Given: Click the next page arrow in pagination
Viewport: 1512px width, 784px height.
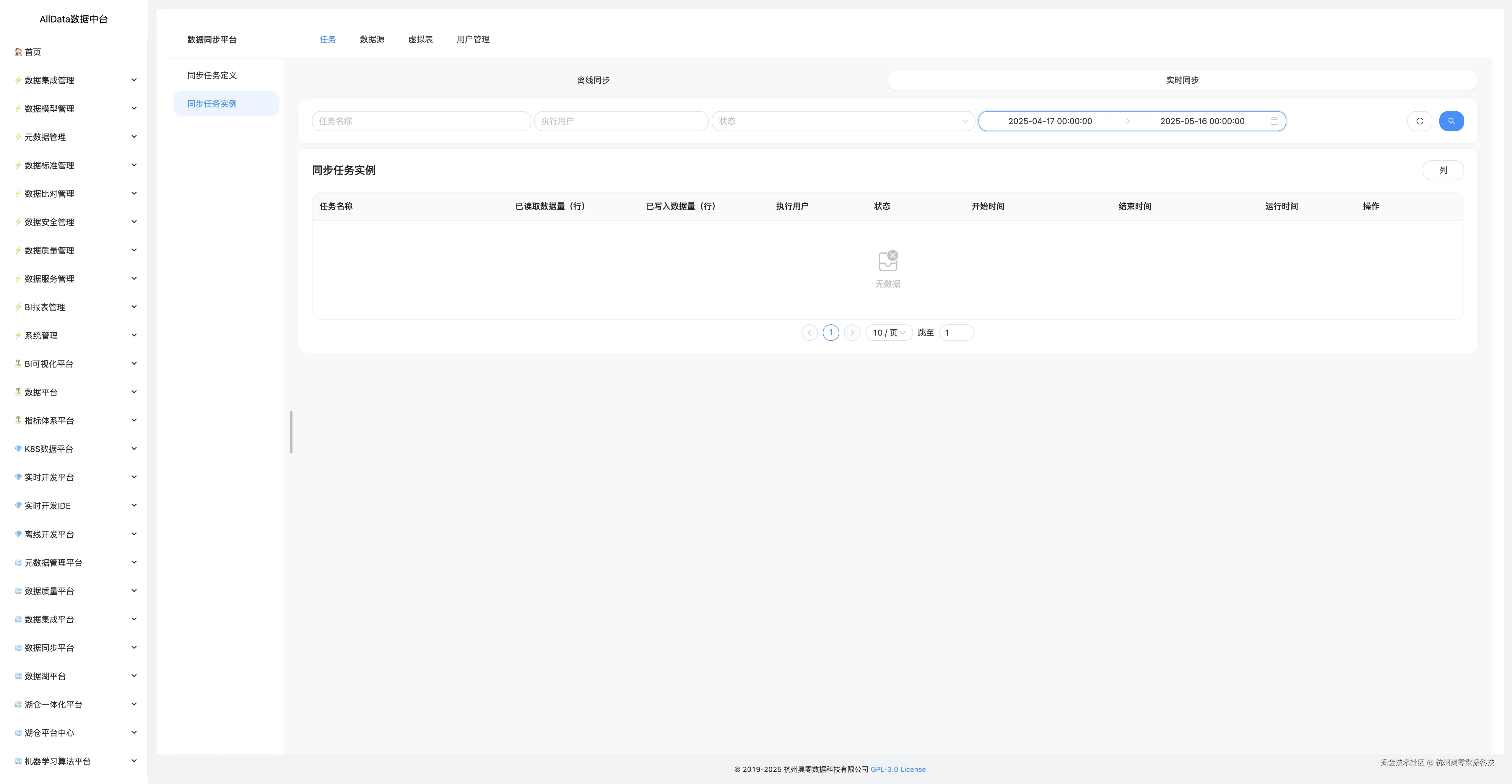Looking at the screenshot, I should [x=852, y=333].
